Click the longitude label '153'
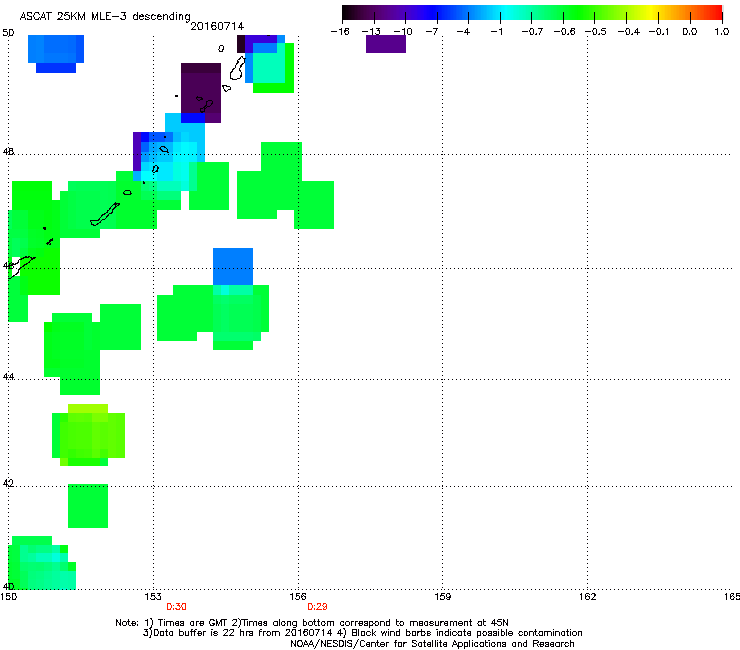The width and height of the screenshot is (740, 650). (x=153, y=597)
